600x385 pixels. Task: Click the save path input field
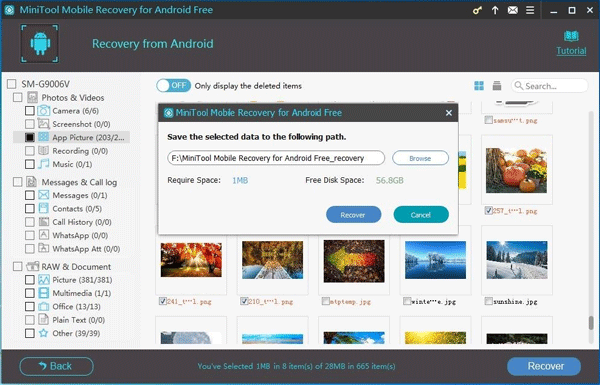(x=276, y=158)
